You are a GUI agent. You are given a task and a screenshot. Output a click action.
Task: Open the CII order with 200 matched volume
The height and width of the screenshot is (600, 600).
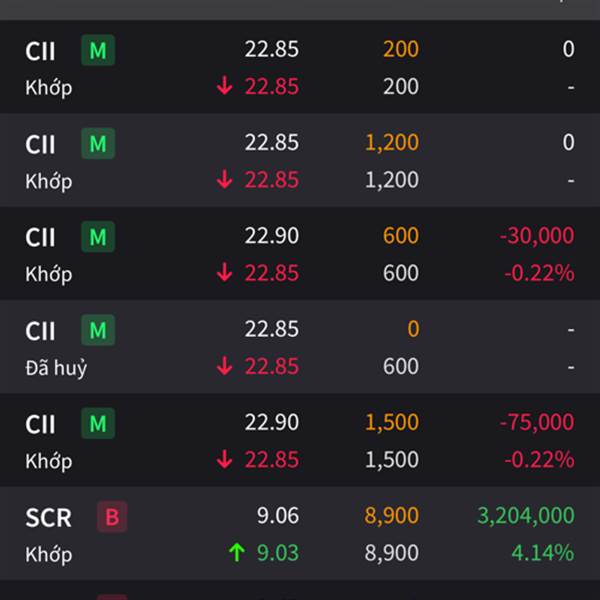(300, 67)
